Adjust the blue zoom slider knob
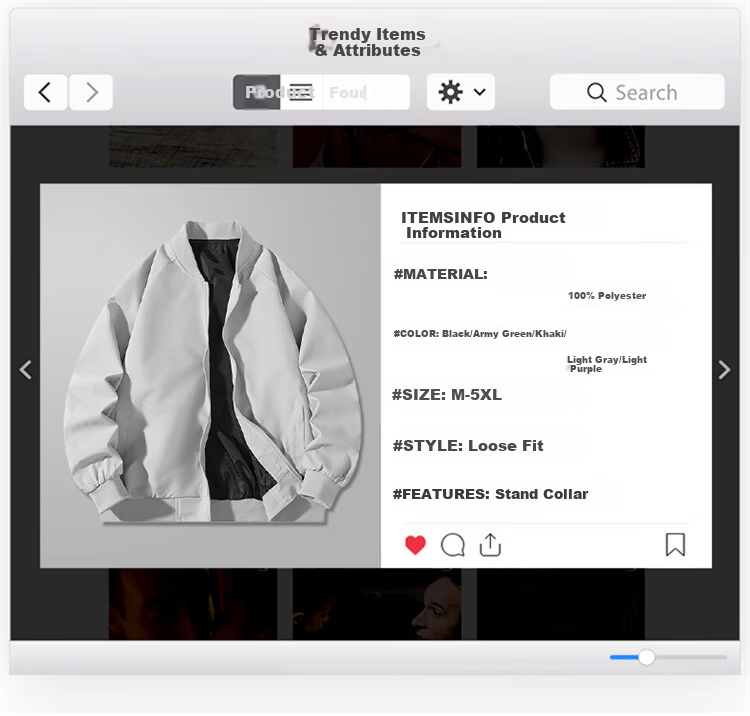 [646, 657]
